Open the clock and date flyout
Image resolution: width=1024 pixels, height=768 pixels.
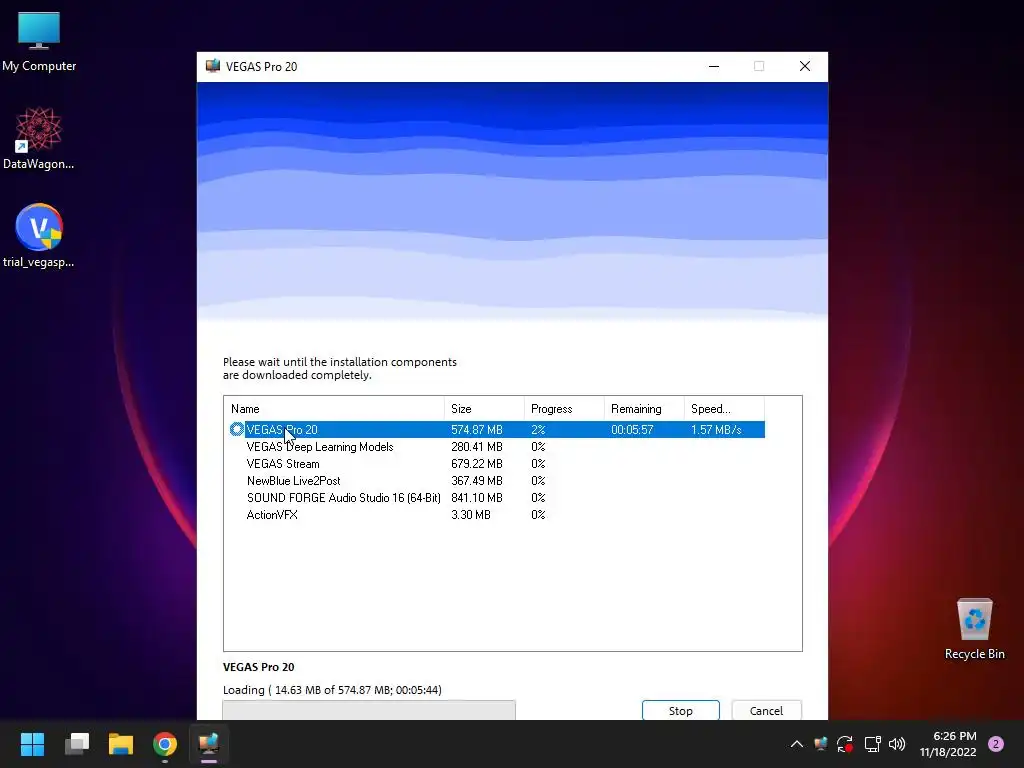[x=948, y=744]
